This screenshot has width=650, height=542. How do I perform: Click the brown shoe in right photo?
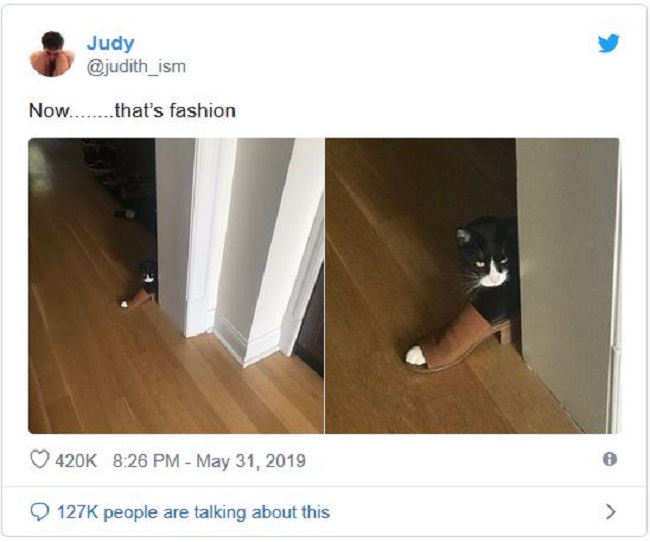click(458, 338)
